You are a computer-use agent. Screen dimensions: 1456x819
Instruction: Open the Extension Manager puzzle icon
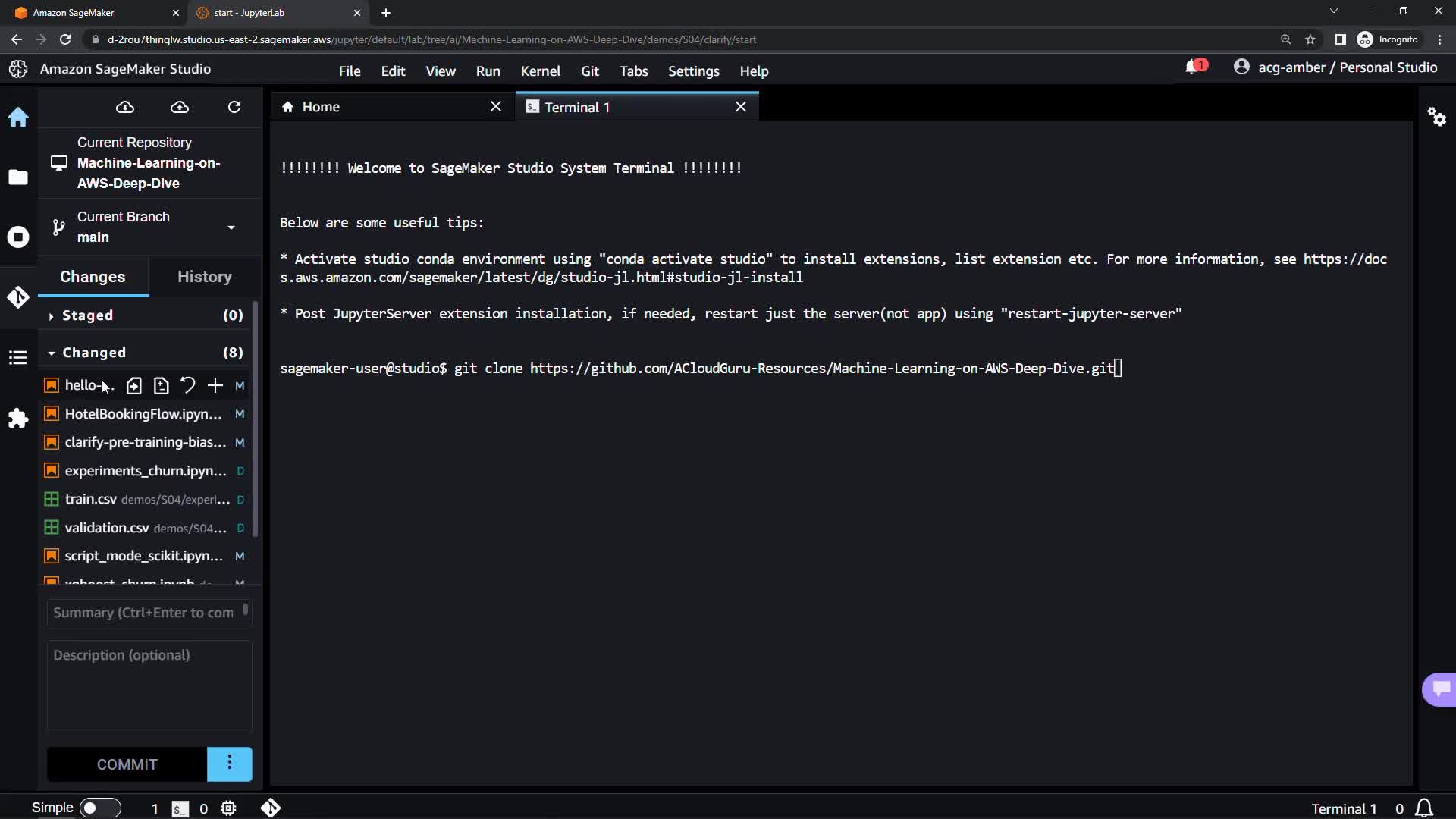pyautogui.click(x=18, y=418)
